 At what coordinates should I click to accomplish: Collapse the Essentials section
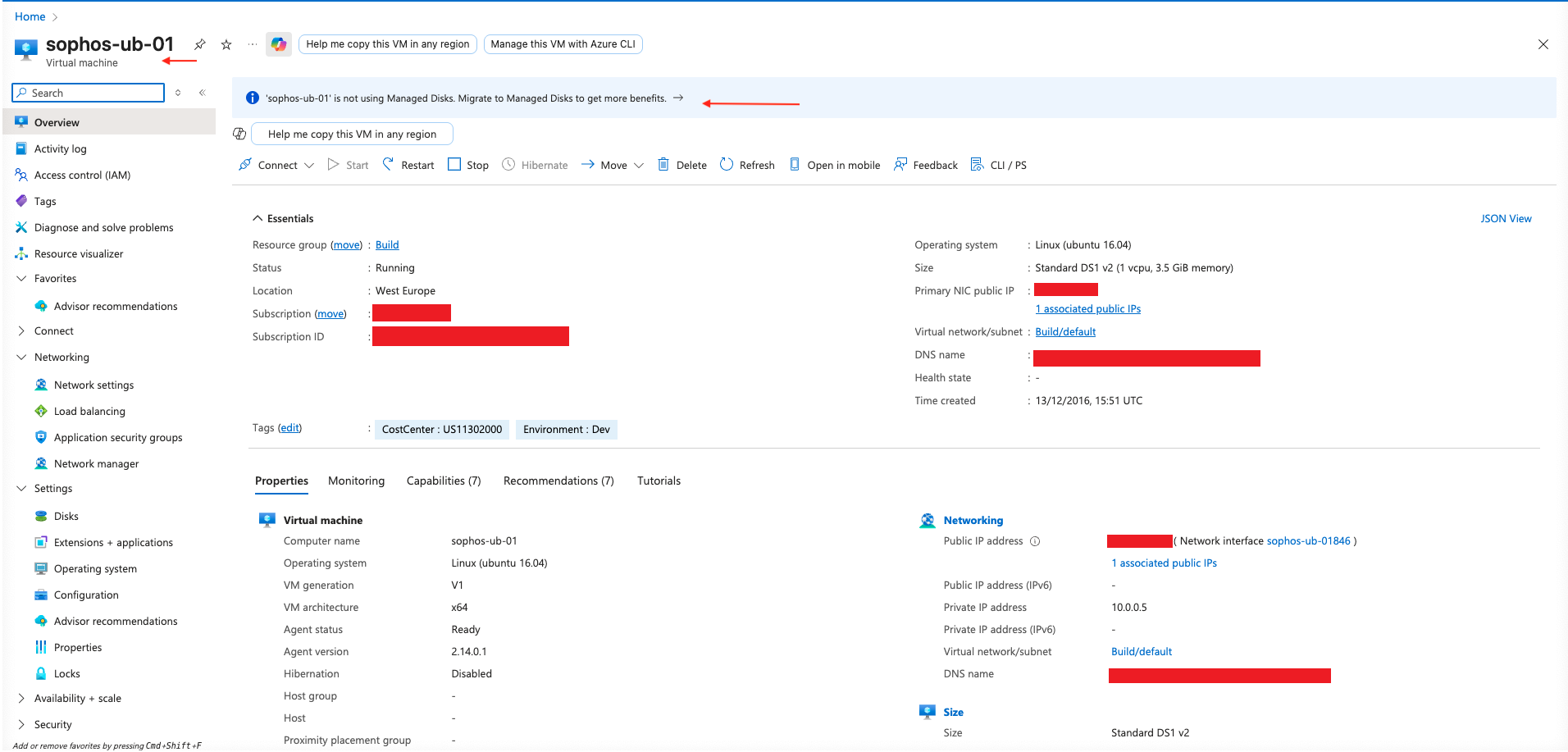(258, 219)
